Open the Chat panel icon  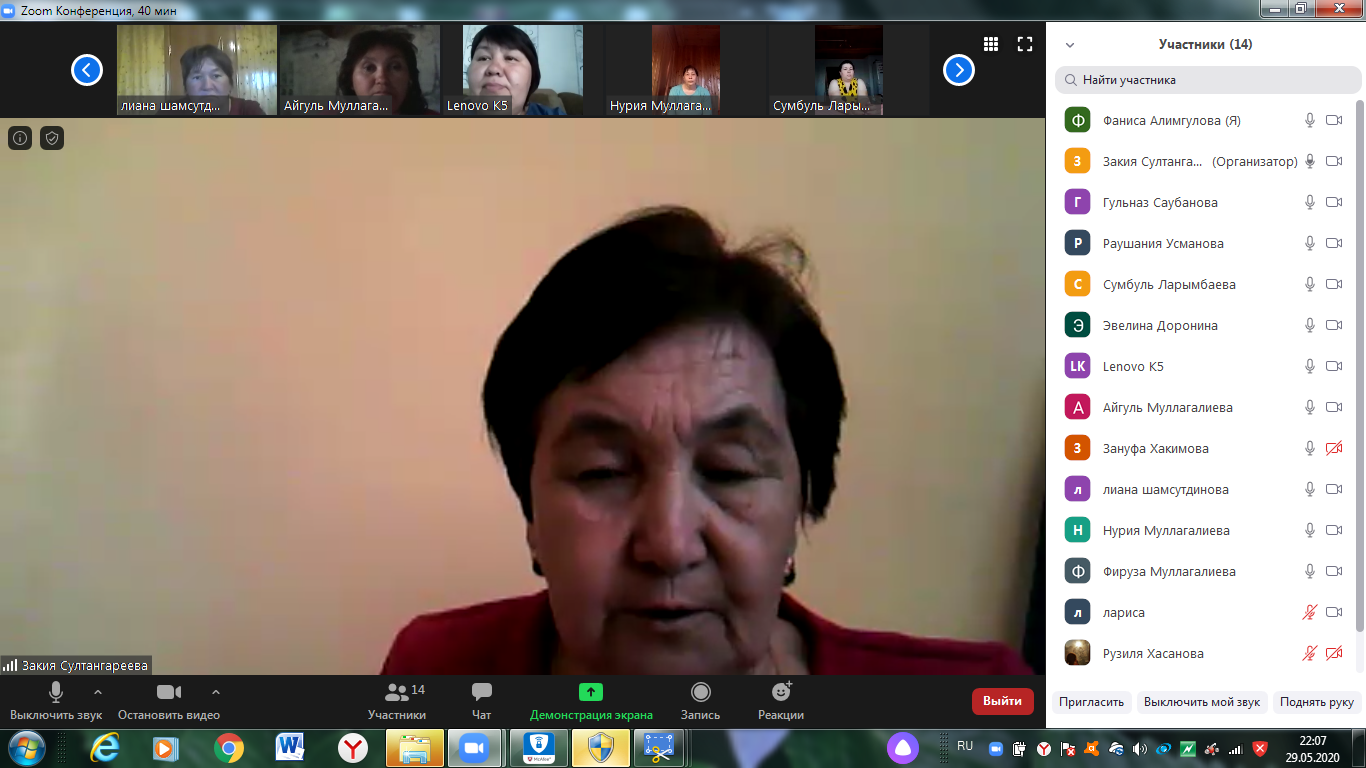(x=481, y=693)
